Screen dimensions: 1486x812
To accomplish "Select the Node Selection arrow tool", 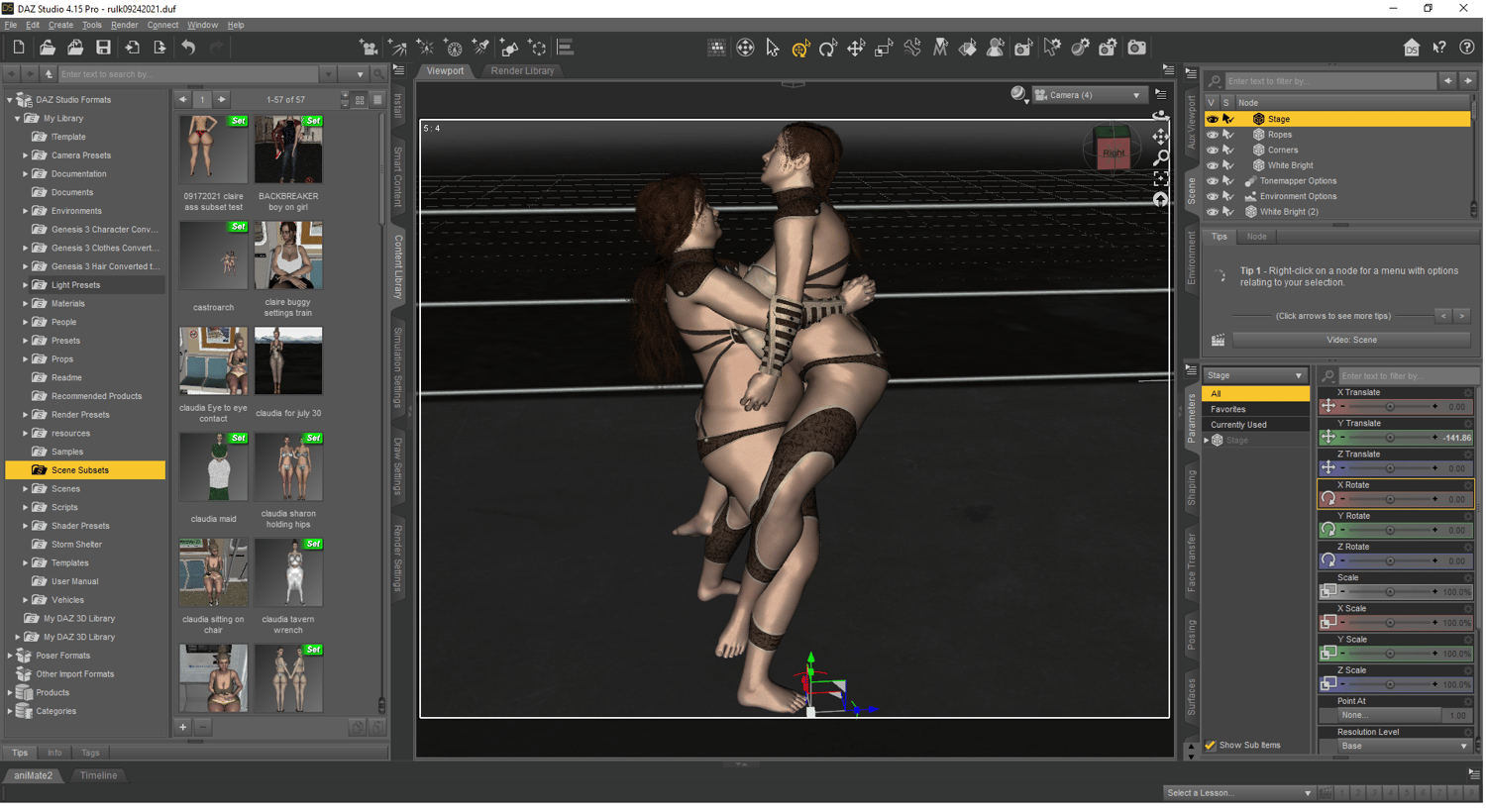I will 773,48.
